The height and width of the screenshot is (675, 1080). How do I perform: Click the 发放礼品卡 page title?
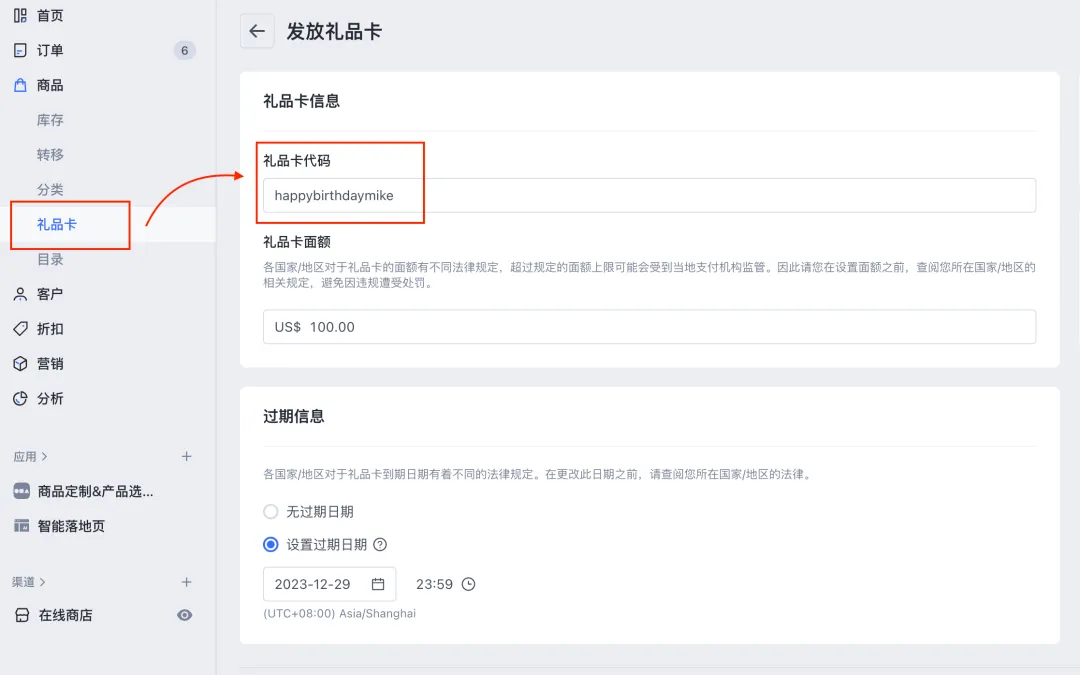click(x=334, y=31)
